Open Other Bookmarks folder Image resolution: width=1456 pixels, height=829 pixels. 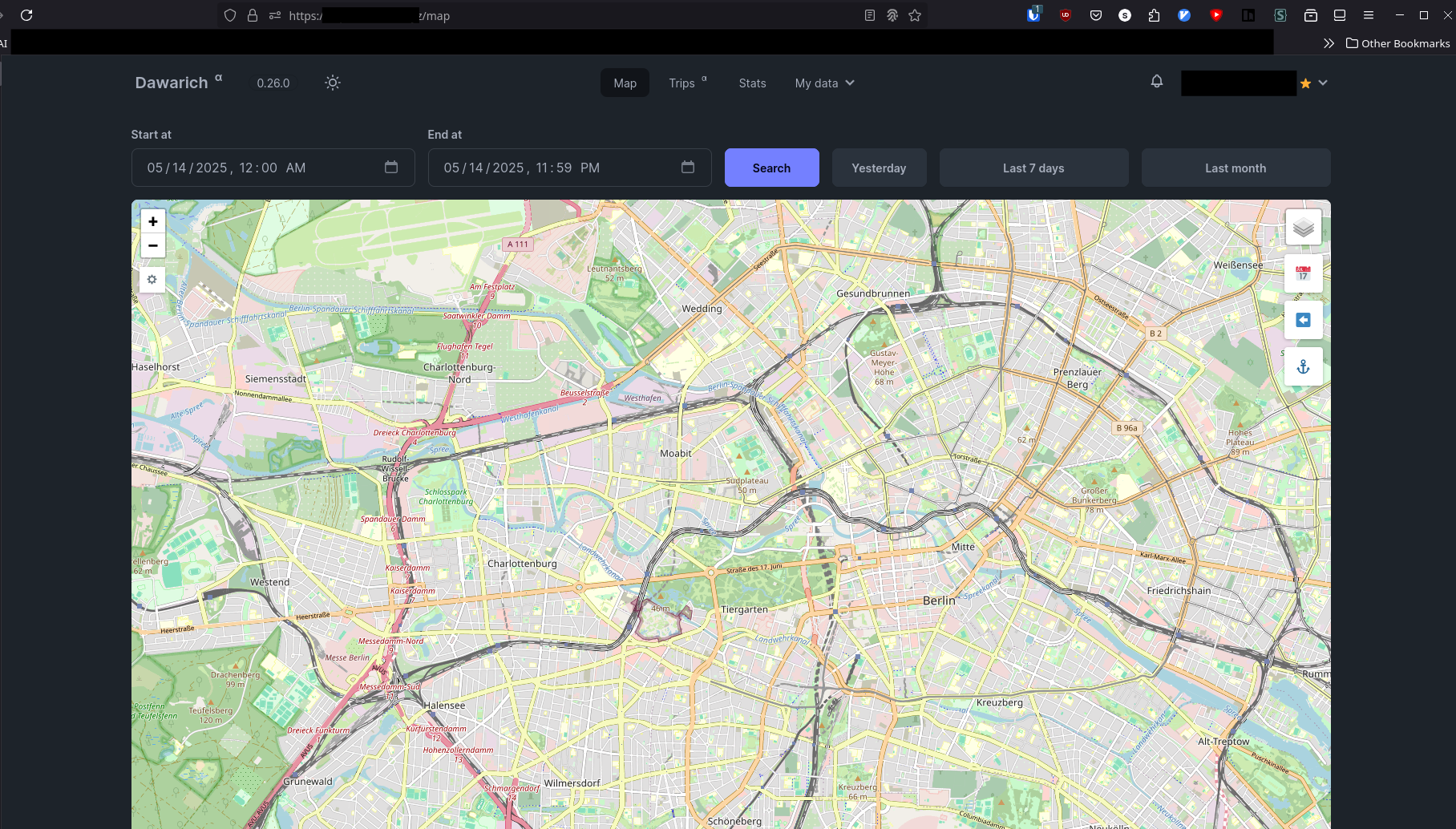(1397, 43)
